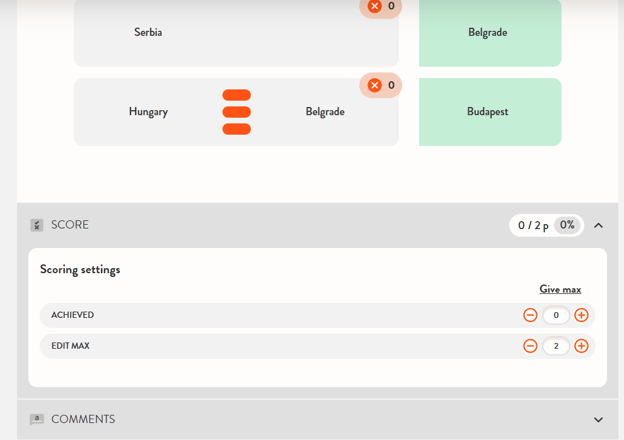Click the Give max link
The image size is (624, 440).
pyautogui.click(x=560, y=289)
